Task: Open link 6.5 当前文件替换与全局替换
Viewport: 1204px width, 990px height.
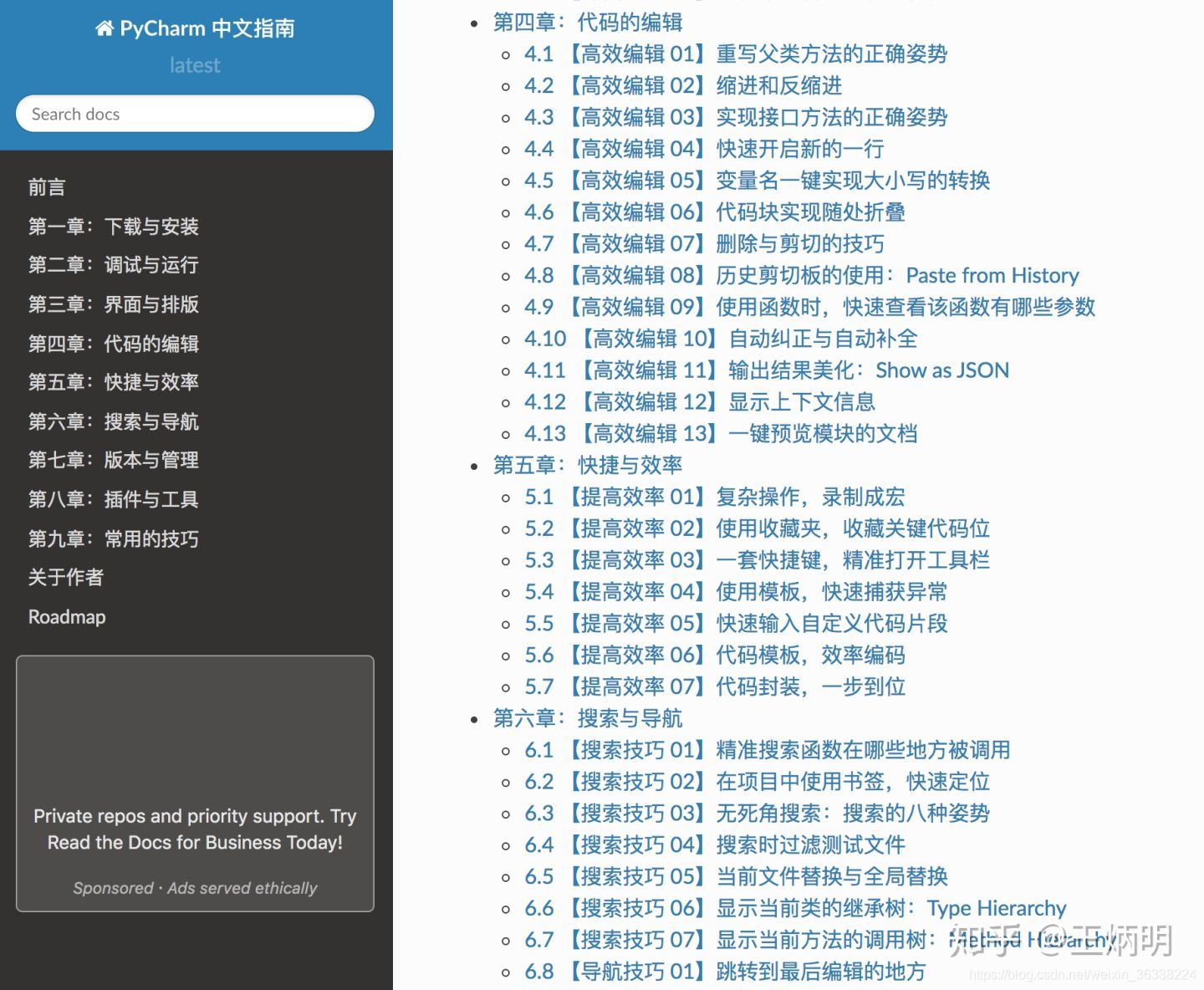Action: click(x=736, y=877)
